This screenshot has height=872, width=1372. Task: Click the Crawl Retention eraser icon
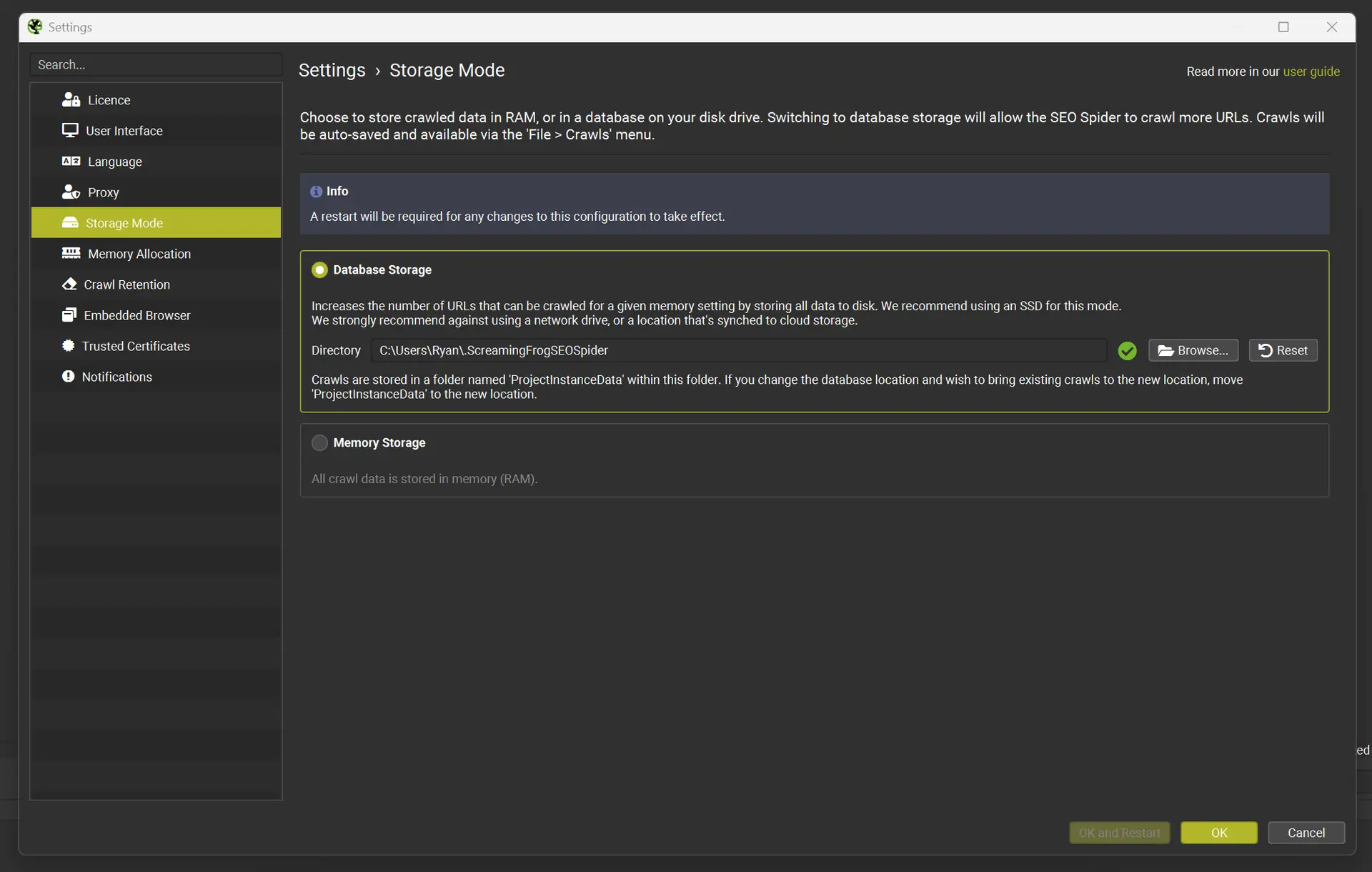point(69,284)
